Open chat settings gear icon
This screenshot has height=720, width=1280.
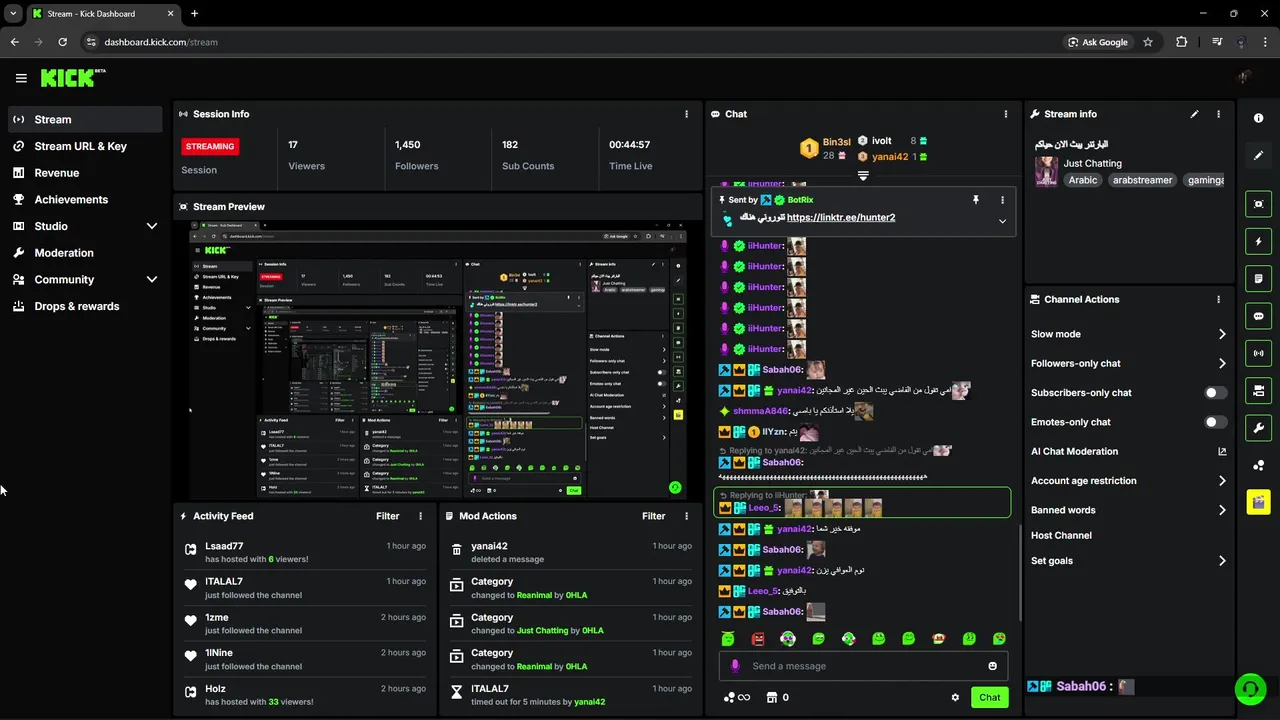(955, 698)
